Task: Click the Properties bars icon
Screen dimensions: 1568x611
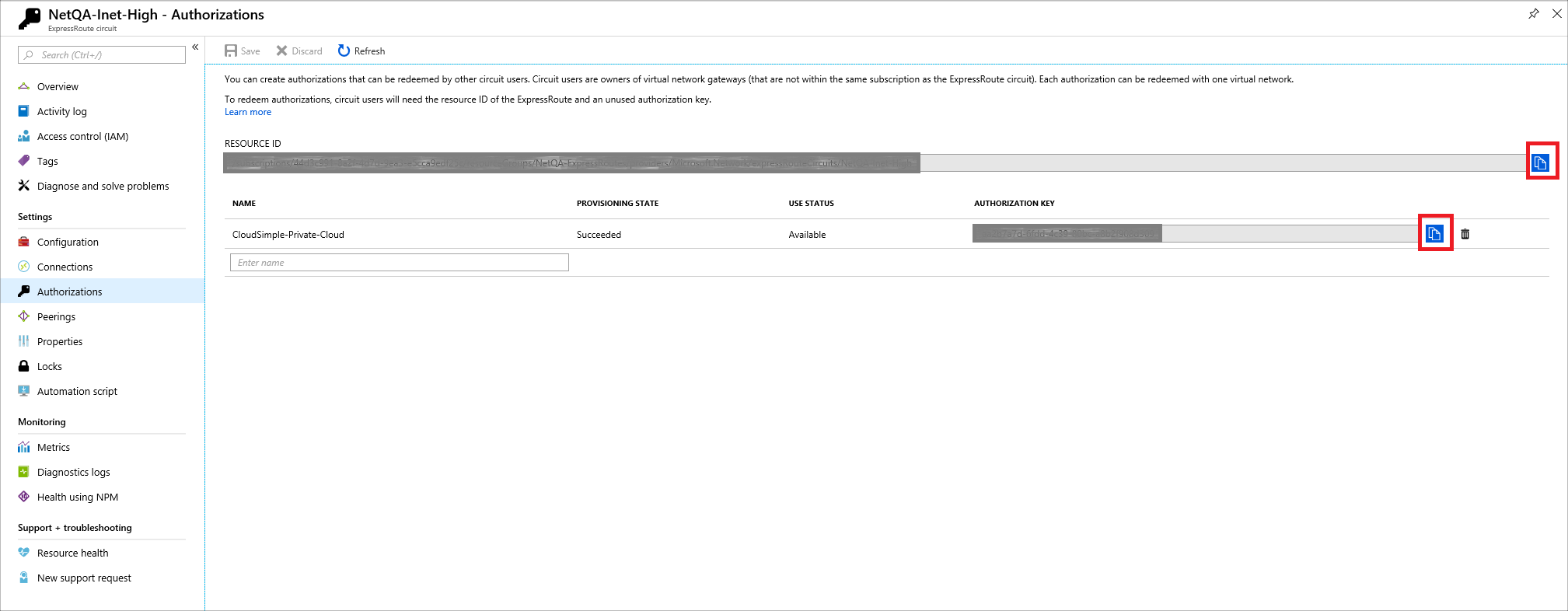Action: tap(23, 341)
